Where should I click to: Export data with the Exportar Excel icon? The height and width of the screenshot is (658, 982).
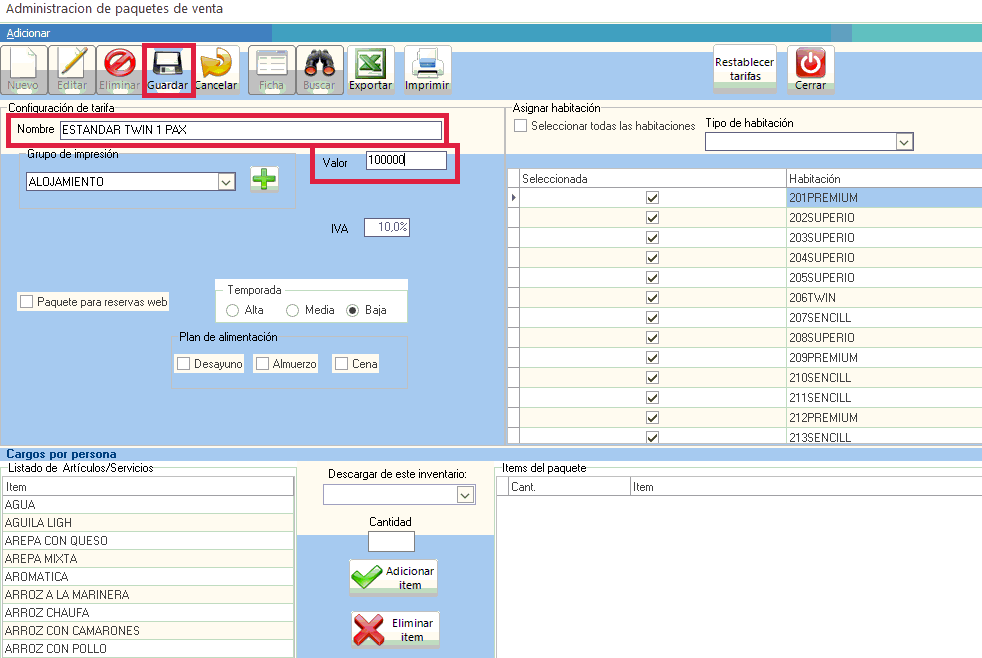tap(371, 64)
